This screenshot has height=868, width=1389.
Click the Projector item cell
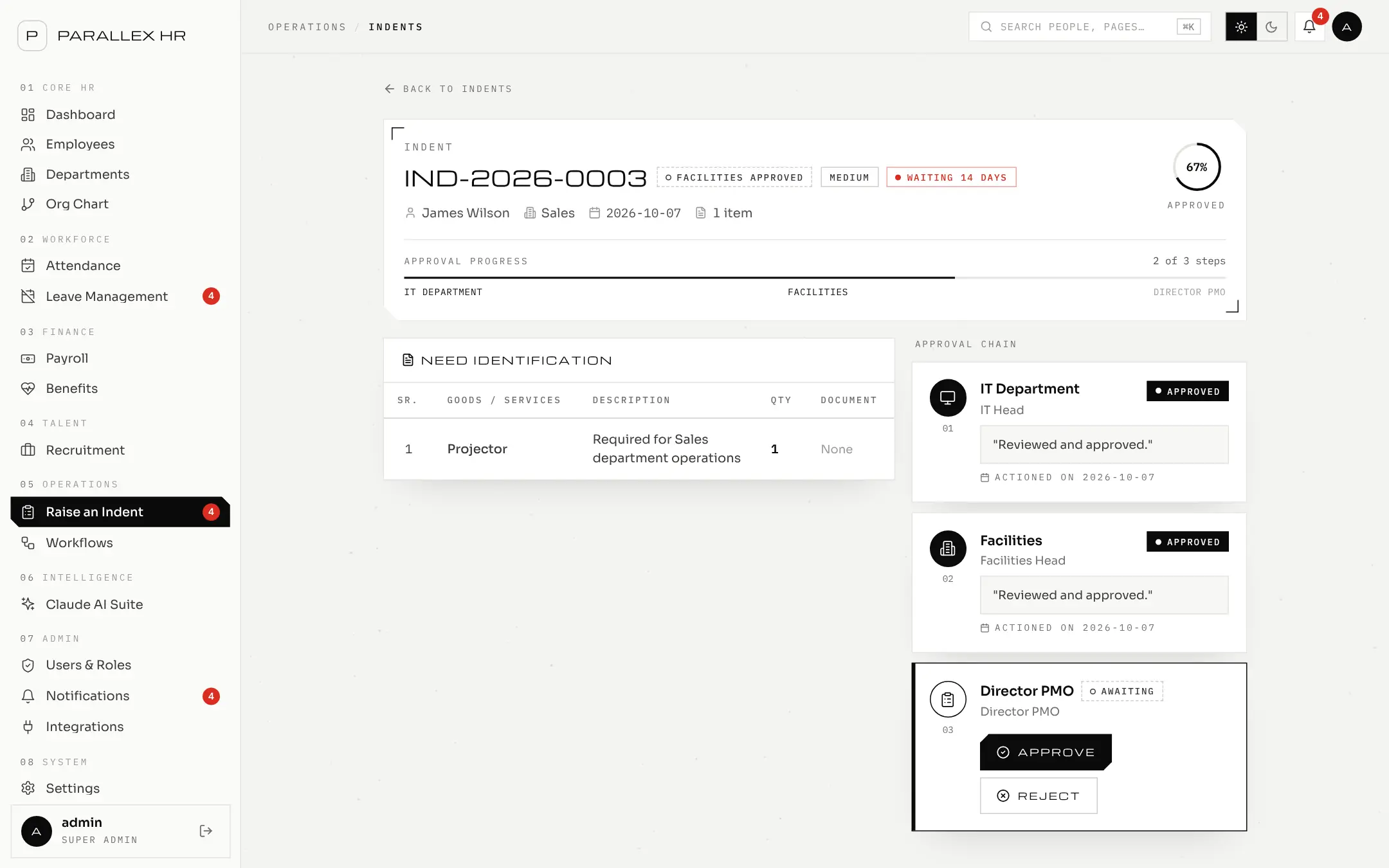point(477,449)
